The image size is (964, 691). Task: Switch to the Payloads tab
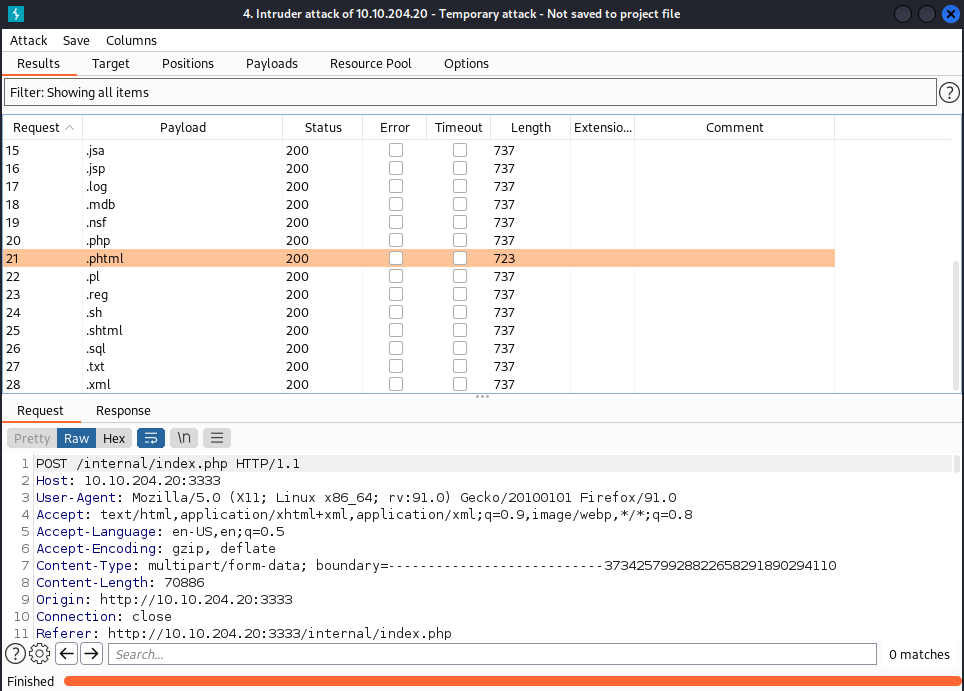(272, 63)
